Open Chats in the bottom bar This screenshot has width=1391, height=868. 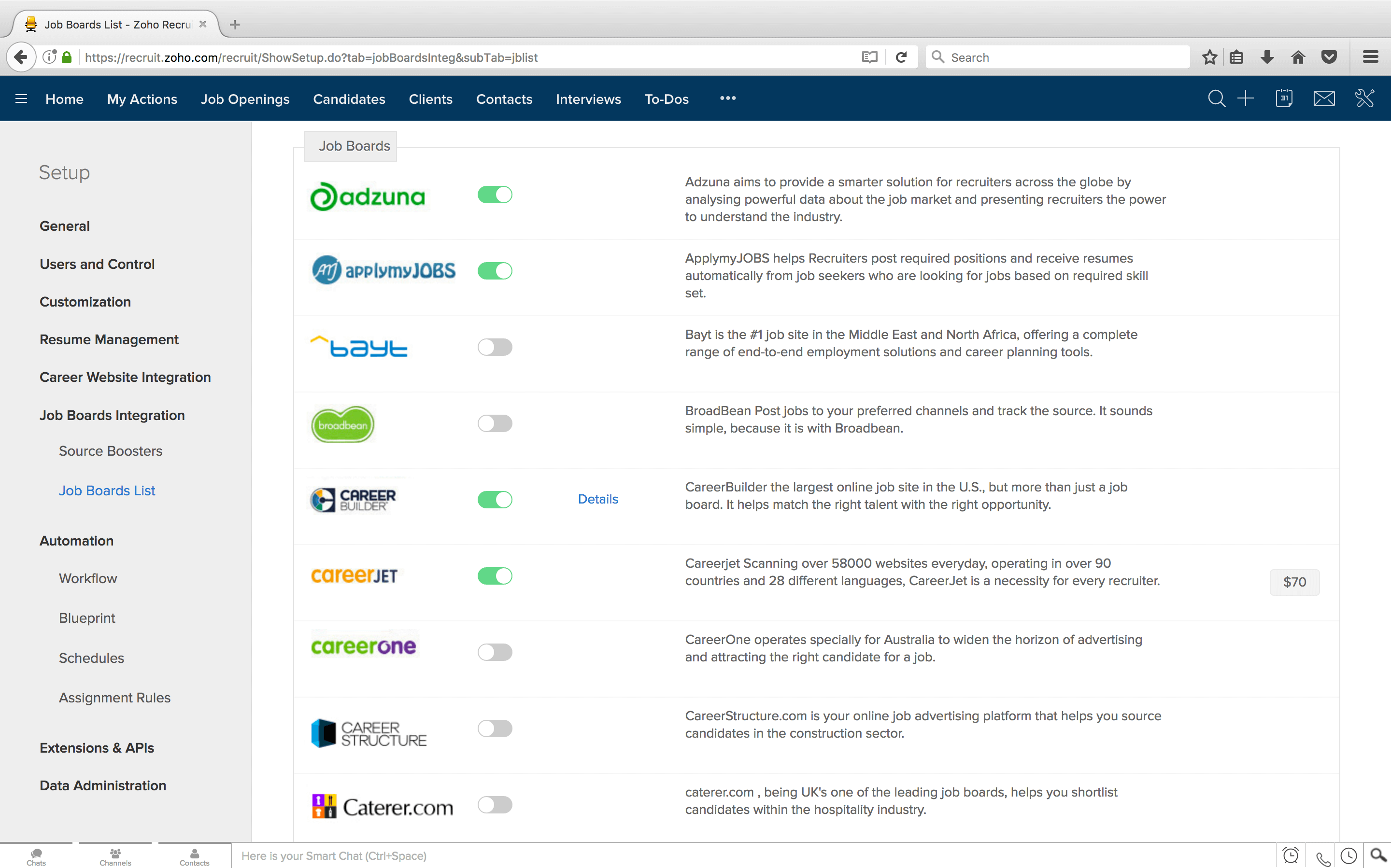[x=36, y=856]
